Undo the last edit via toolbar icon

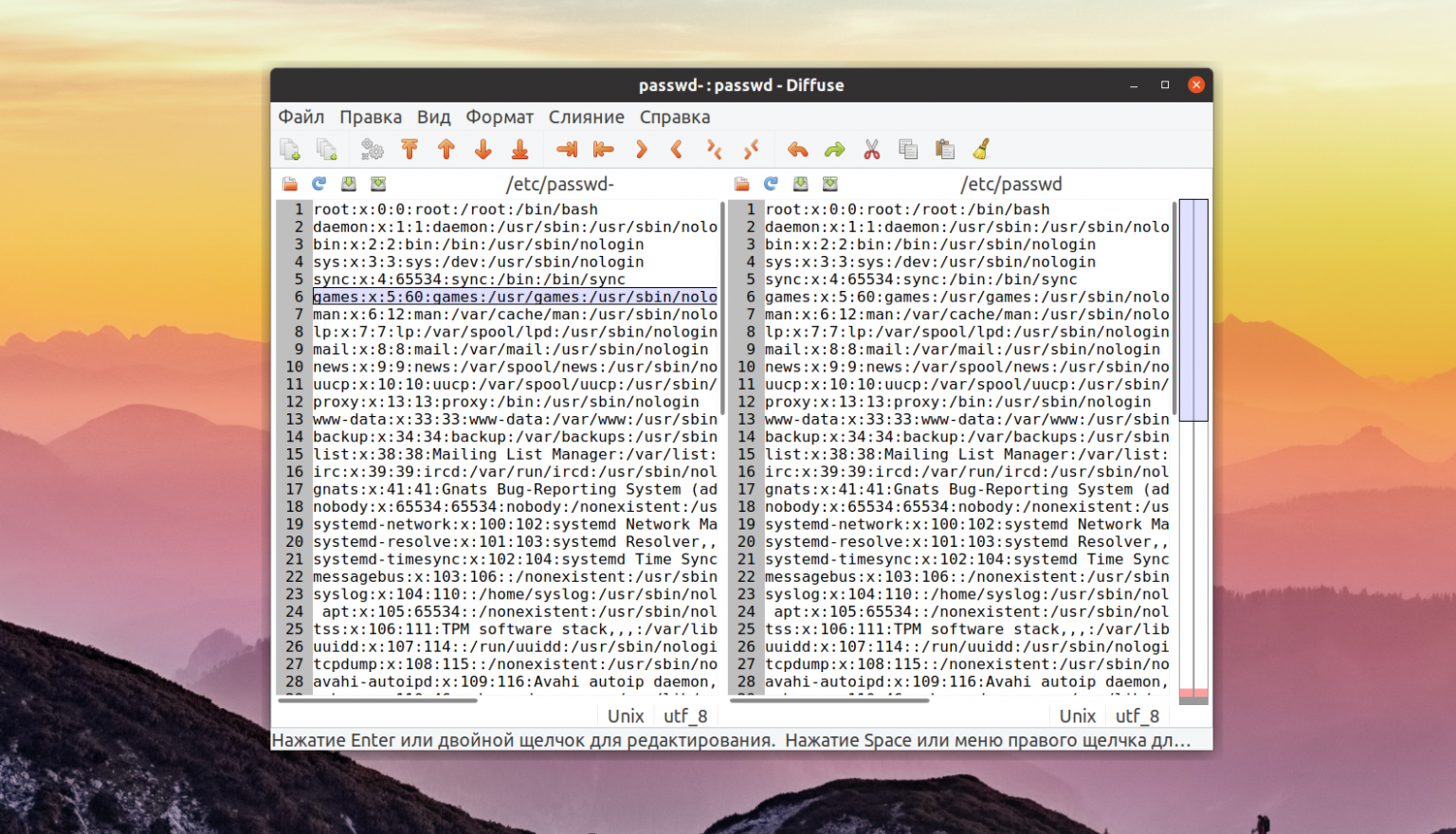[x=797, y=149]
